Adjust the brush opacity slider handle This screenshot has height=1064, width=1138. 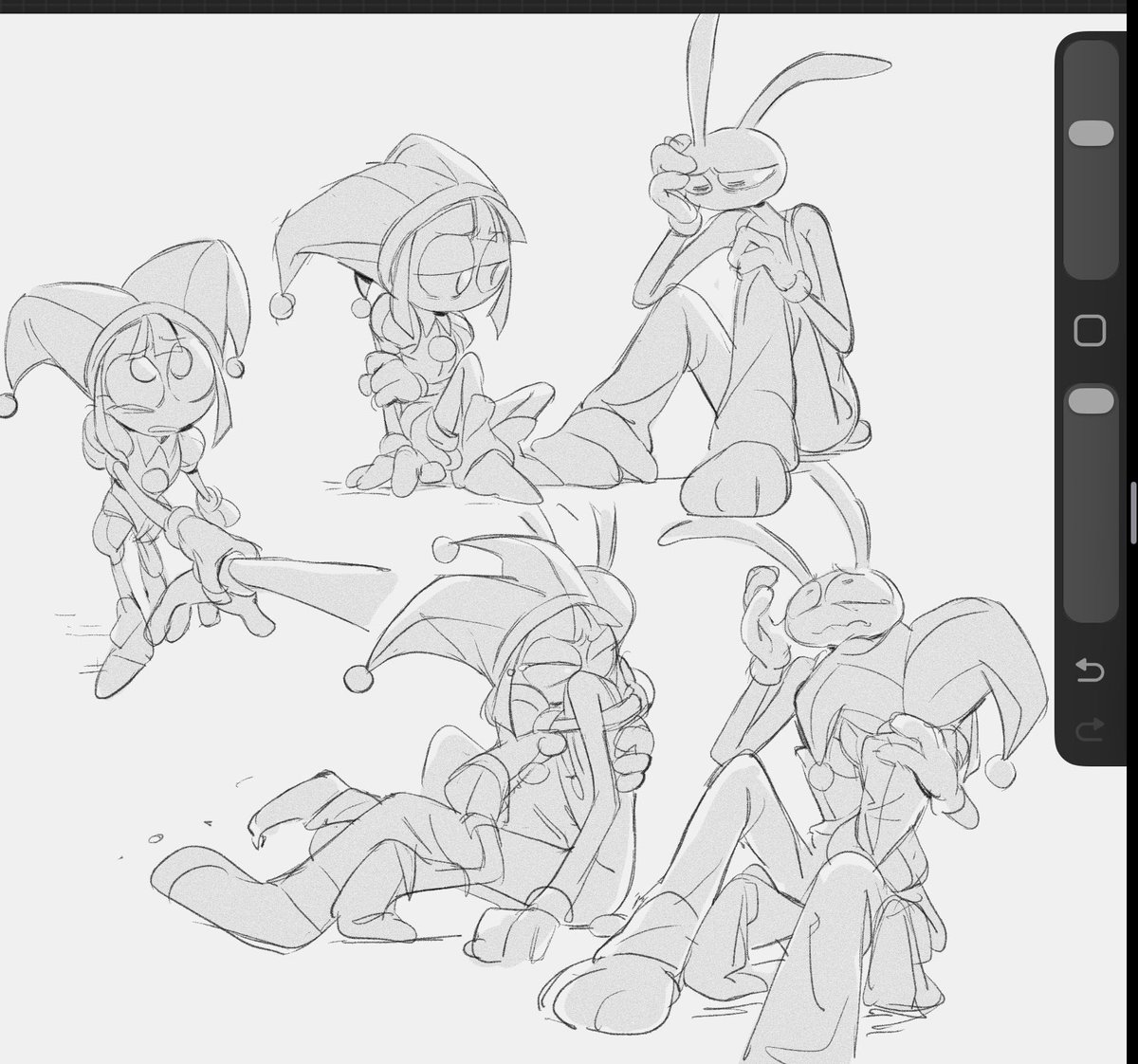click(1091, 400)
